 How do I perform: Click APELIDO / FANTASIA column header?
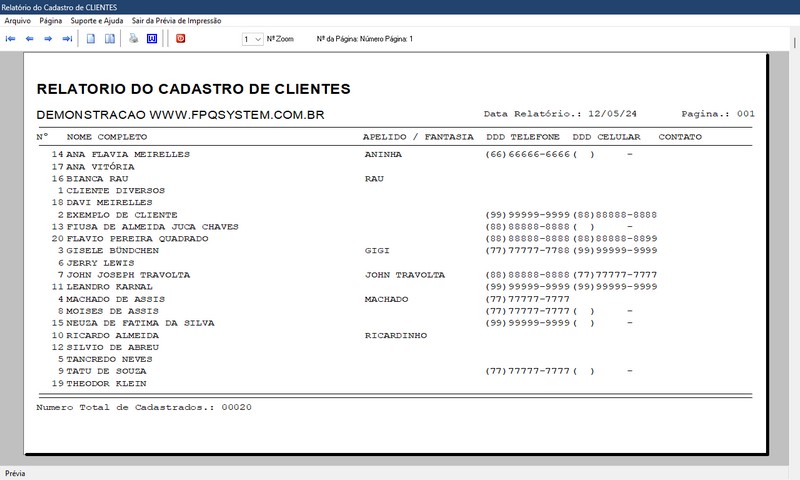coord(418,137)
